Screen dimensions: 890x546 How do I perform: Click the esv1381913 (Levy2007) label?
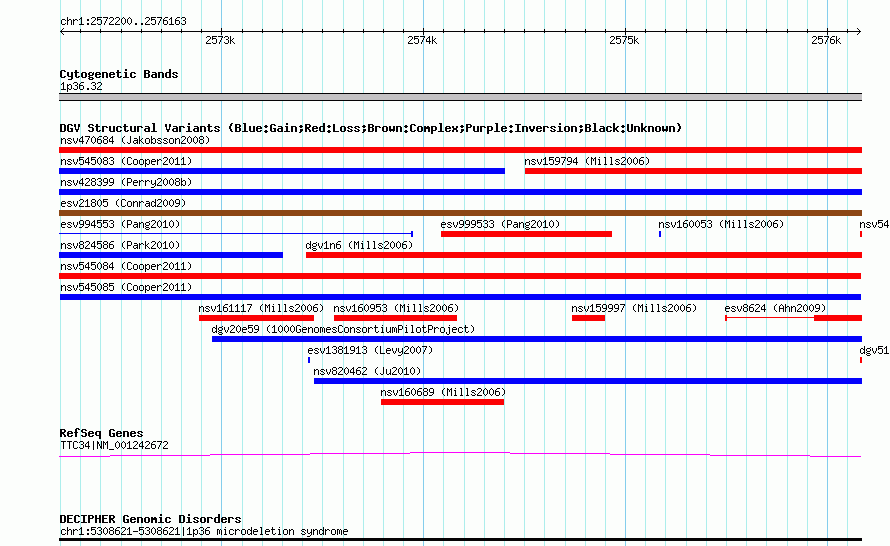click(370, 350)
